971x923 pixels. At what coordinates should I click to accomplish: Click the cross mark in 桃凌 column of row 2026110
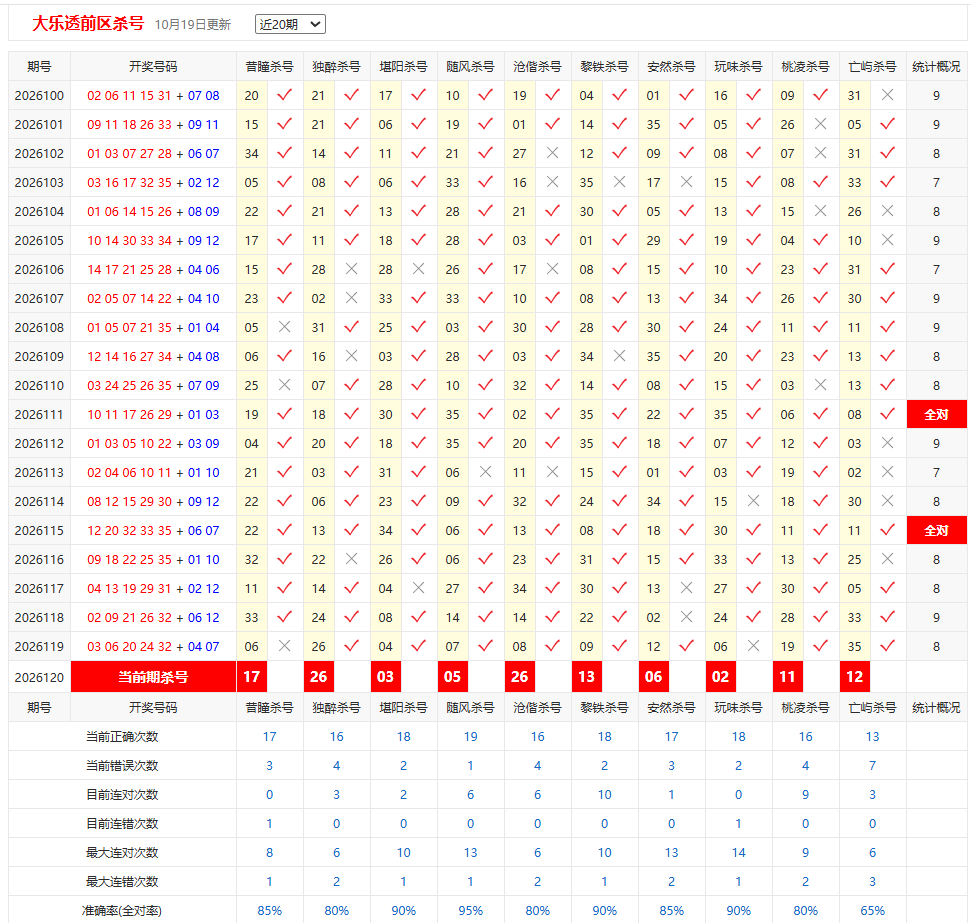tap(821, 385)
